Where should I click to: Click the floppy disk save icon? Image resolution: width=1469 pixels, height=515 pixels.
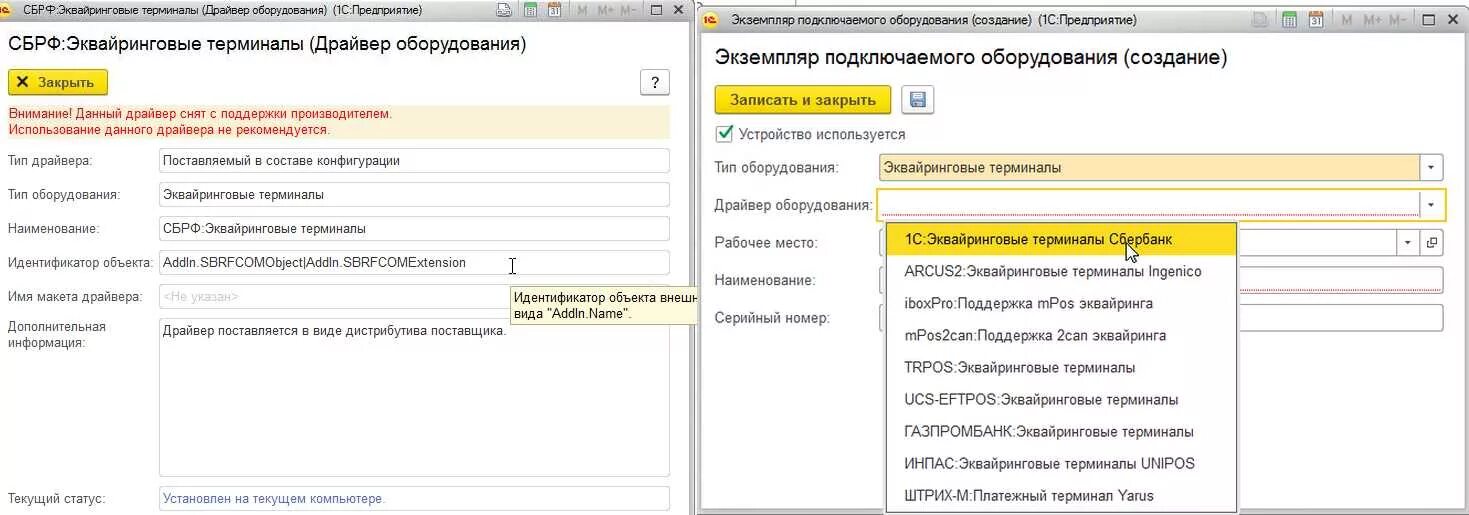point(917,100)
